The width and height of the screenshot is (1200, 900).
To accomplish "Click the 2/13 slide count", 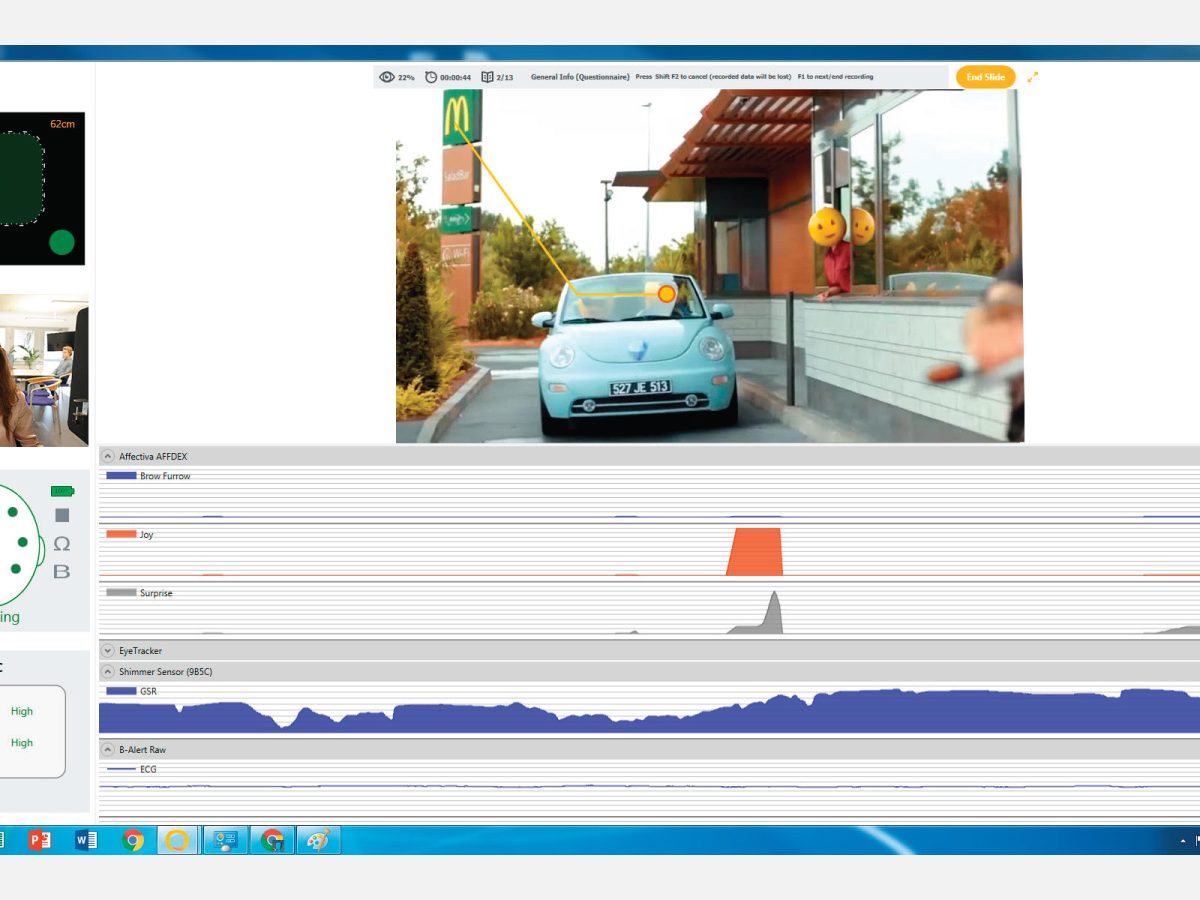I will [x=505, y=77].
